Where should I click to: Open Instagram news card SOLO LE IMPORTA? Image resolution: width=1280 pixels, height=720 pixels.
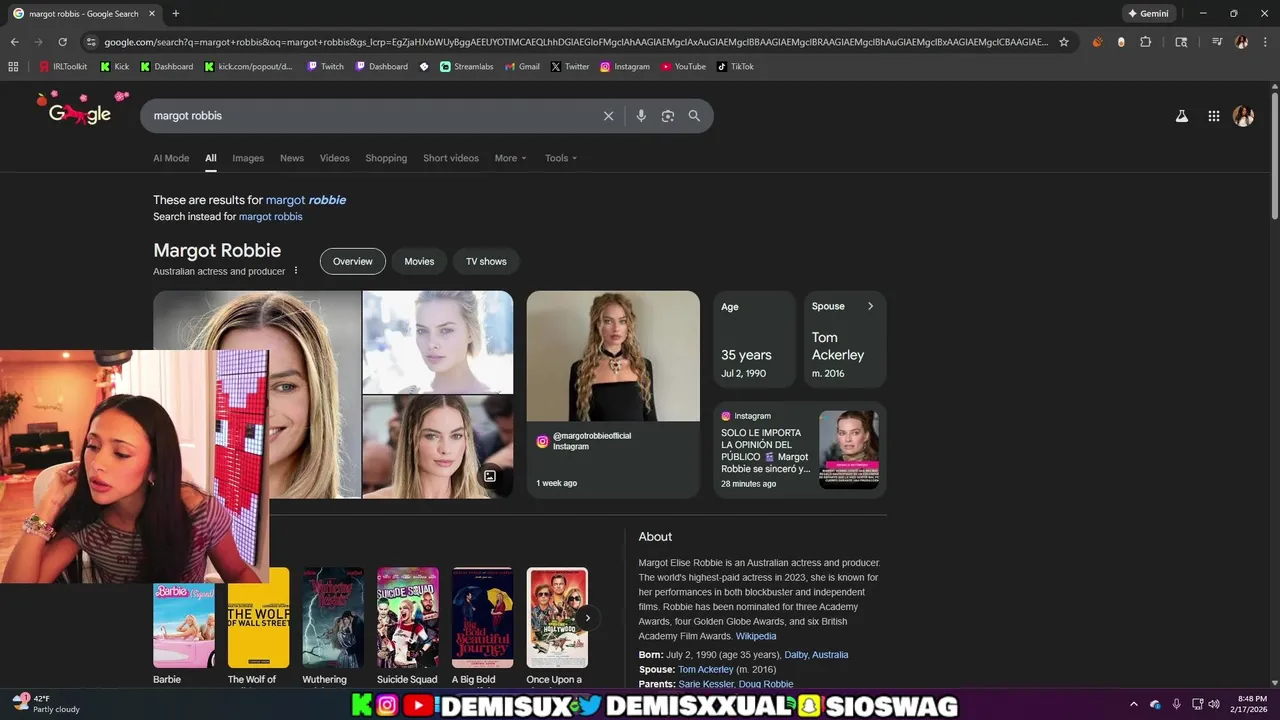click(x=799, y=450)
